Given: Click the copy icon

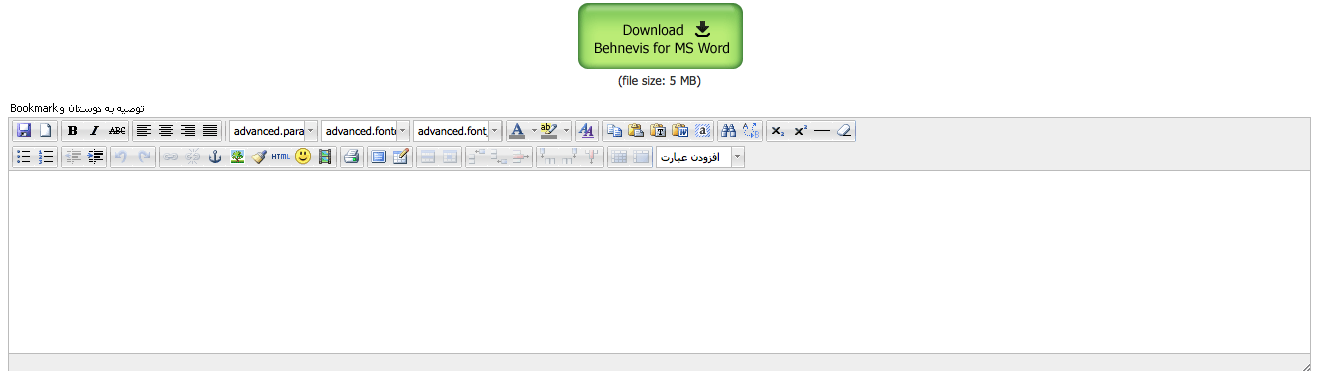Looking at the screenshot, I should [615, 131].
